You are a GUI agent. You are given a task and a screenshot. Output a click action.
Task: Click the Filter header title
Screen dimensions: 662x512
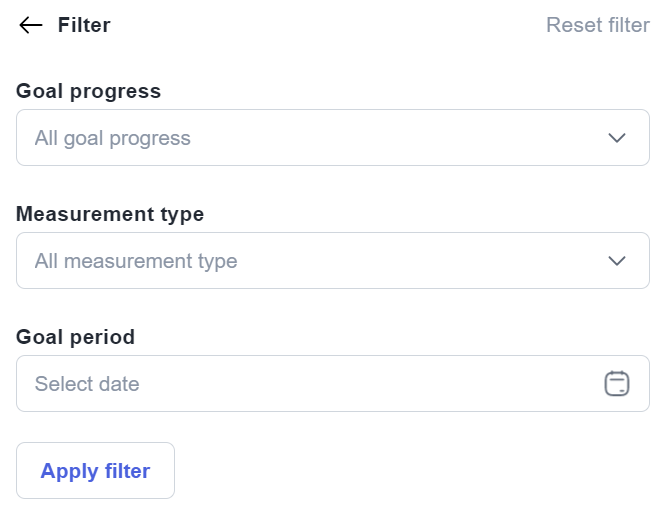coord(84,25)
